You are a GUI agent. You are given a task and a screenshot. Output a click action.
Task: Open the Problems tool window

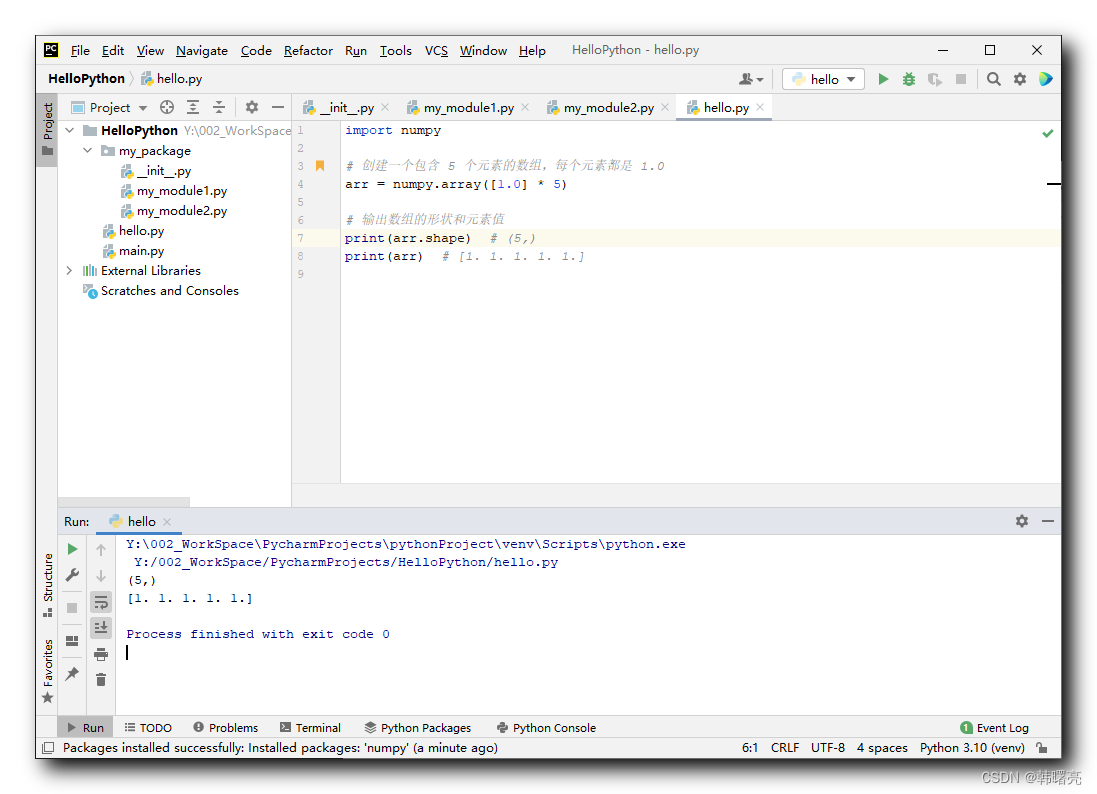coord(225,728)
